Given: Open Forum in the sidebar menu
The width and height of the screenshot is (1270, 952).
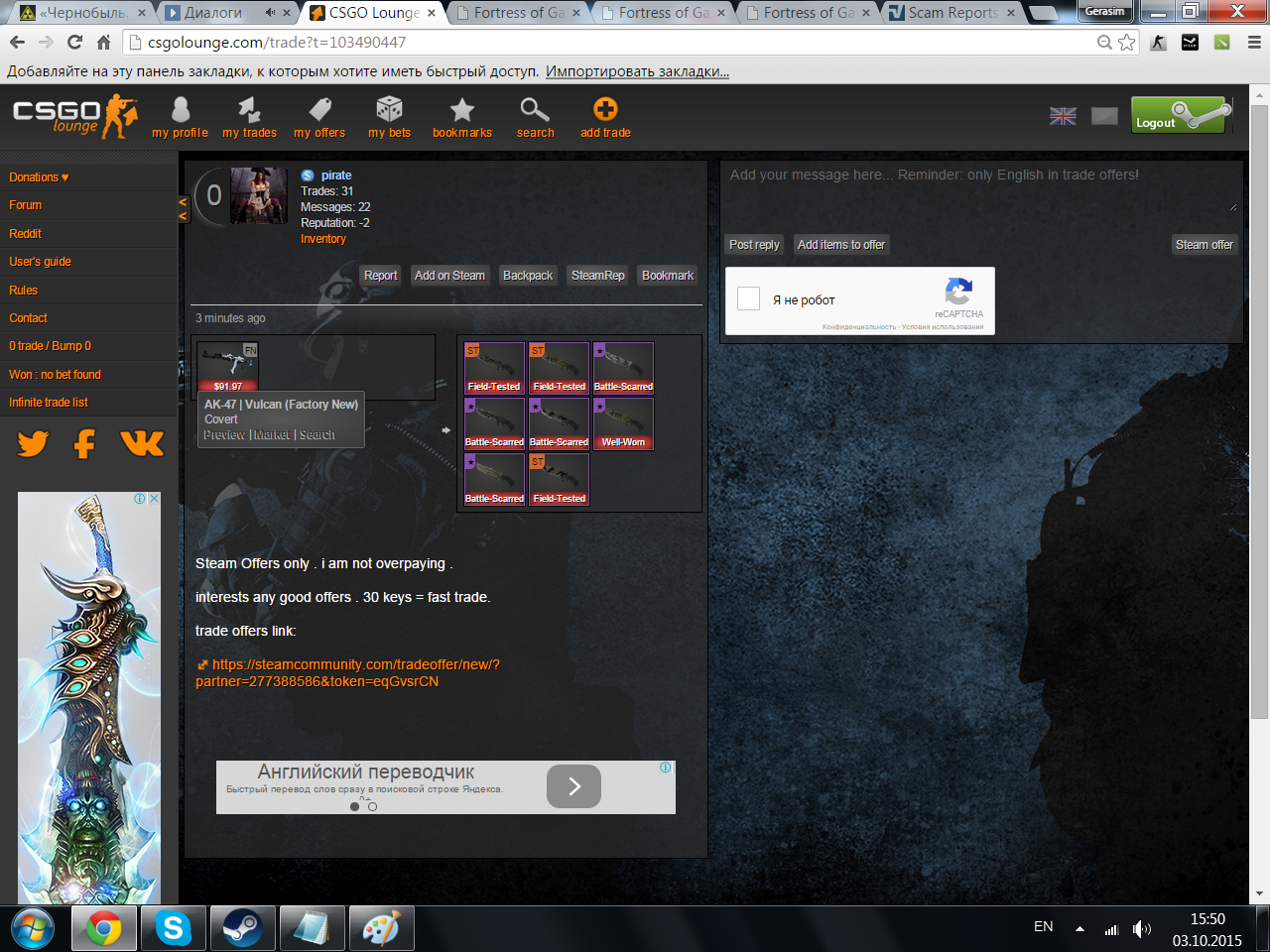Looking at the screenshot, I should click(26, 205).
